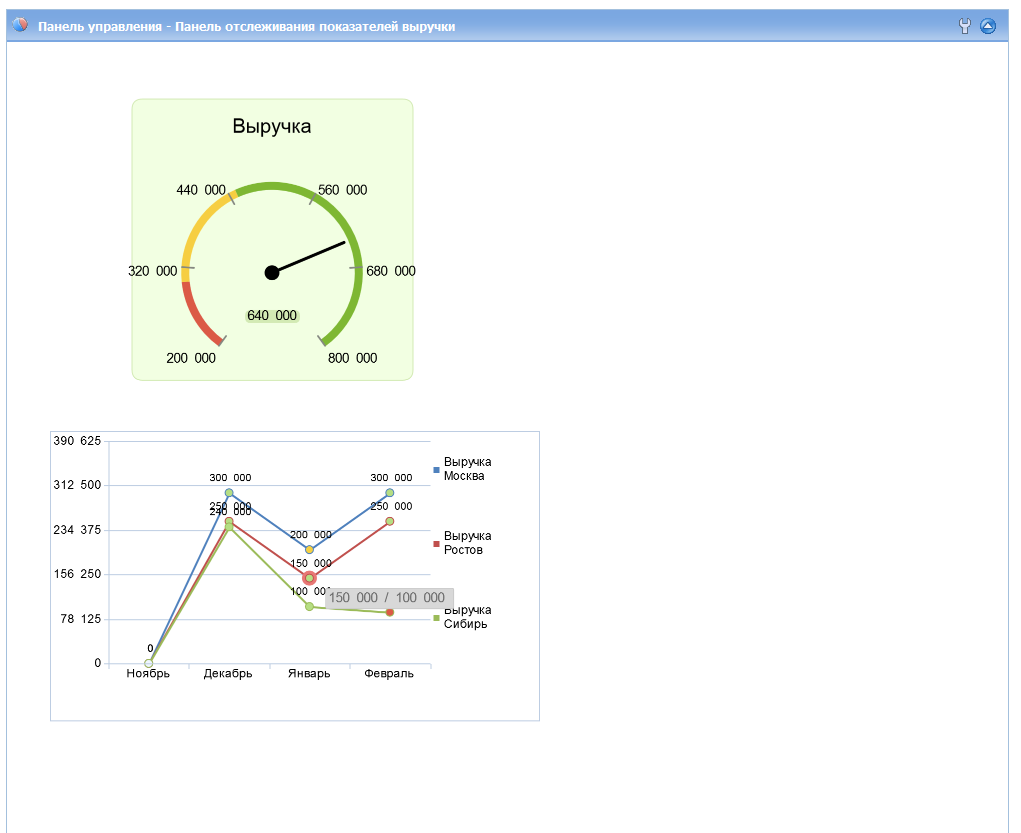Viewport: 1021px width, 833px height.
Task: Open panel settings via the wrench icon
Action: (x=964, y=27)
